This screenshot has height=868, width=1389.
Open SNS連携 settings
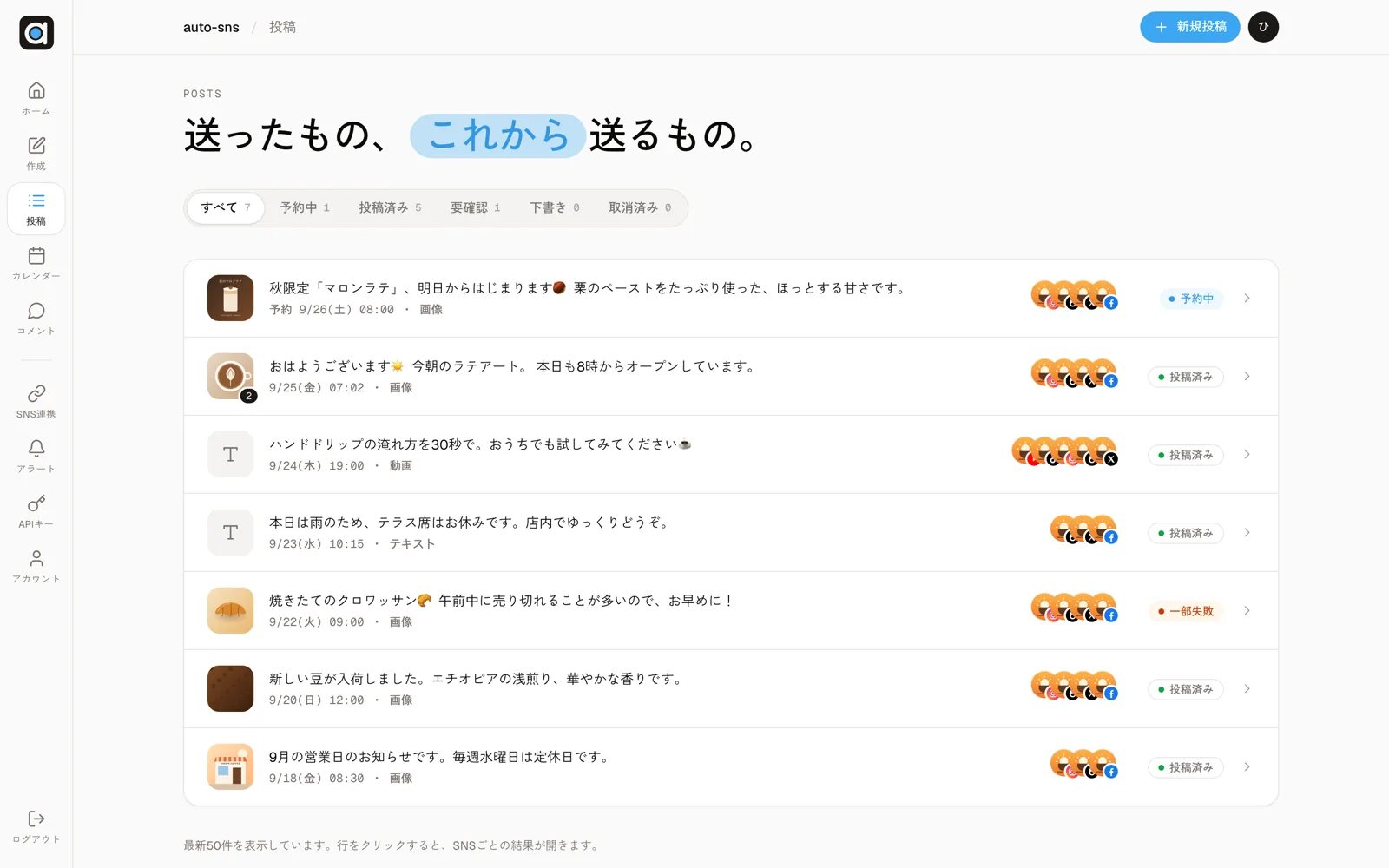tap(36, 401)
